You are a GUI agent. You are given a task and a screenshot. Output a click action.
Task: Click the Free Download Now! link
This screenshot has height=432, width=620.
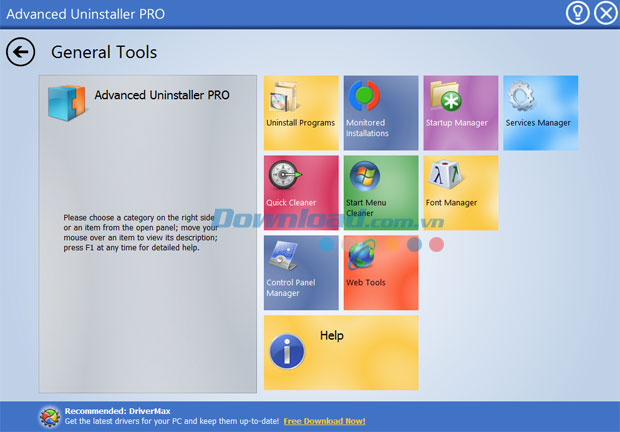pyautogui.click(x=324, y=421)
